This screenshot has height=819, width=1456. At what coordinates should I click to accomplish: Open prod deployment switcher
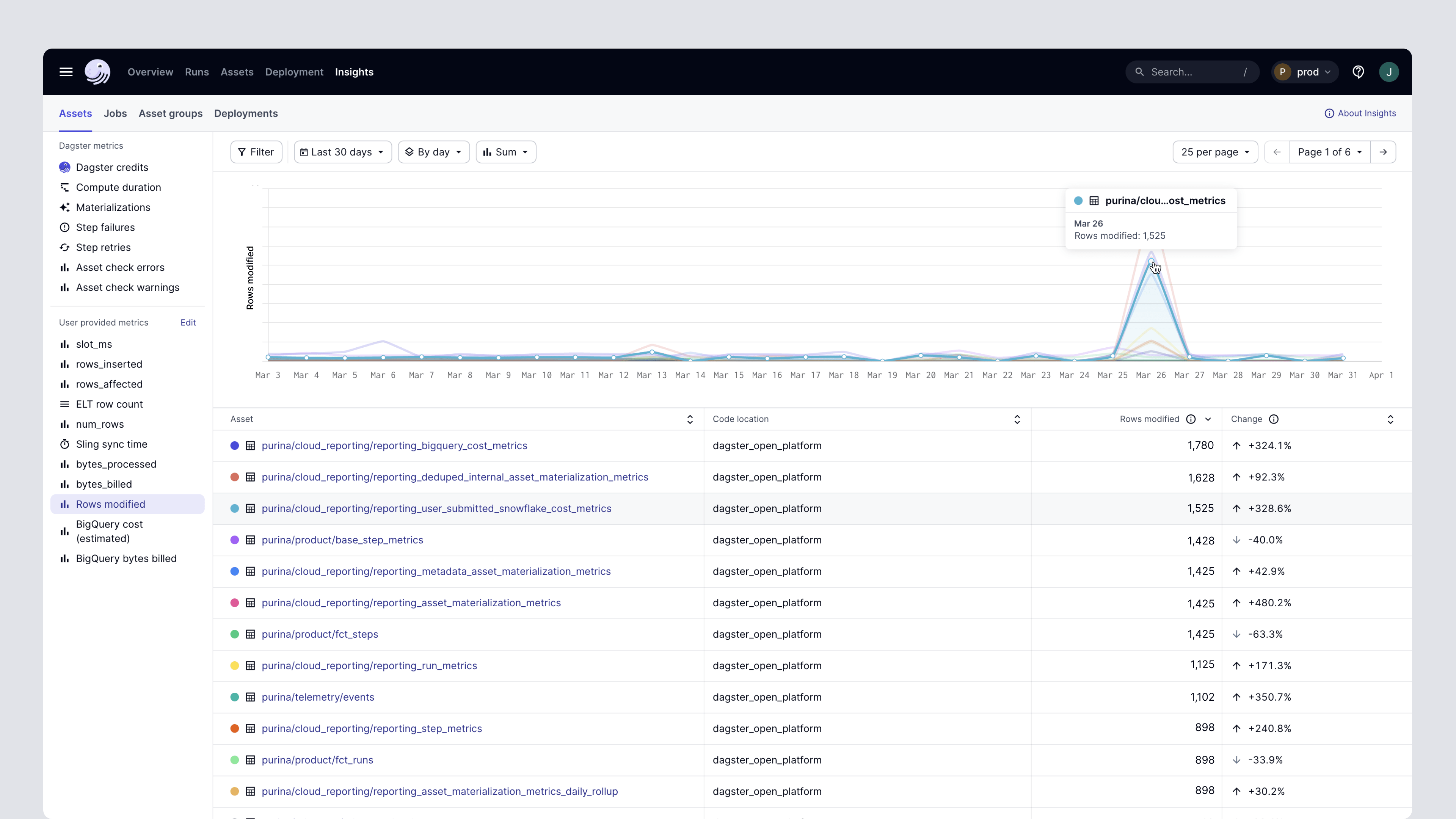click(1305, 72)
